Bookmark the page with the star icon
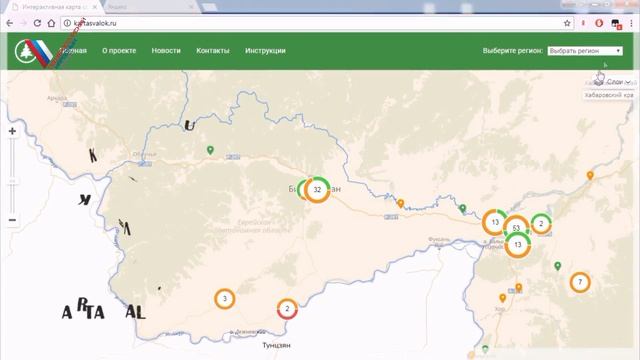 (567, 23)
